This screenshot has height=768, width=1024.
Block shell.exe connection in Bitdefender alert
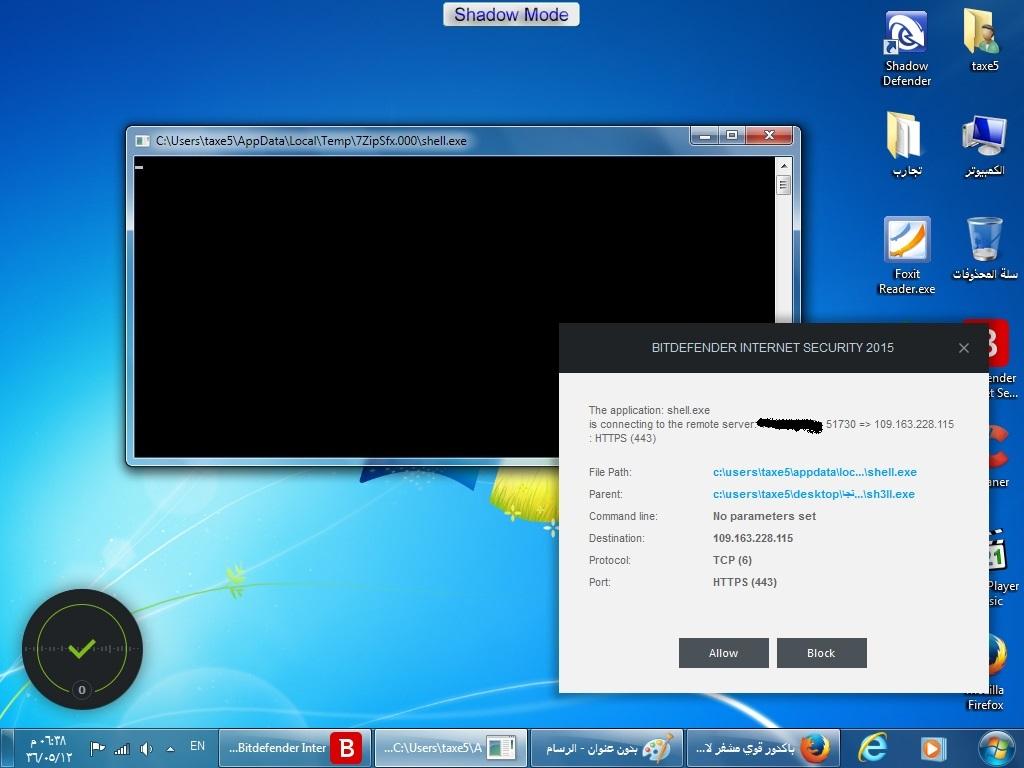point(822,653)
